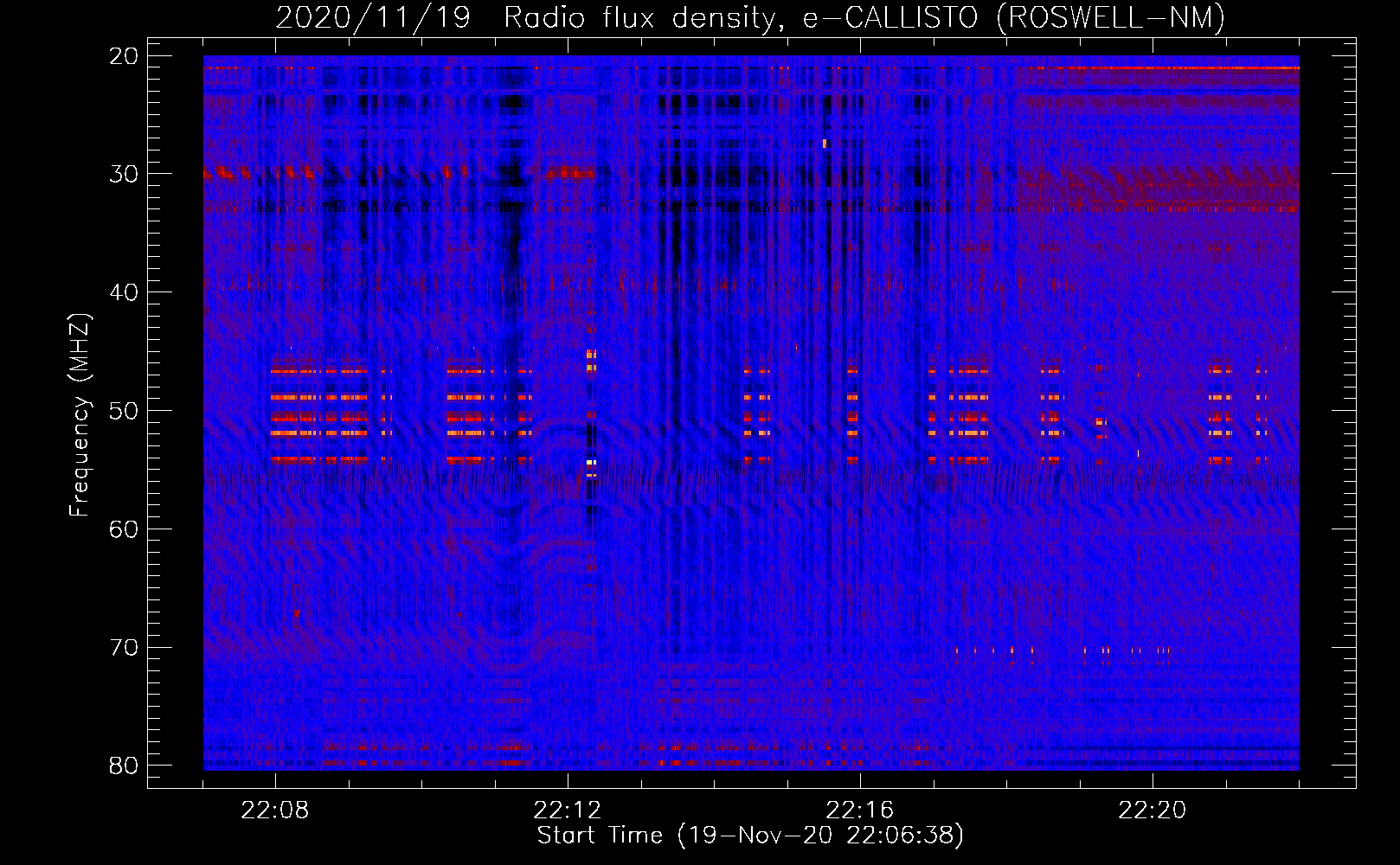
Task: Click the "Start Time (19-Nov-20 22:06:38)" label
Action: [x=750, y=836]
